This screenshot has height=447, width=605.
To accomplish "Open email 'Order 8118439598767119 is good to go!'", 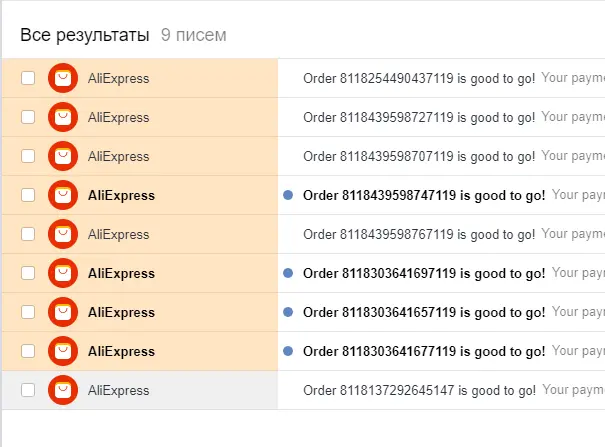I will [419, 234].
